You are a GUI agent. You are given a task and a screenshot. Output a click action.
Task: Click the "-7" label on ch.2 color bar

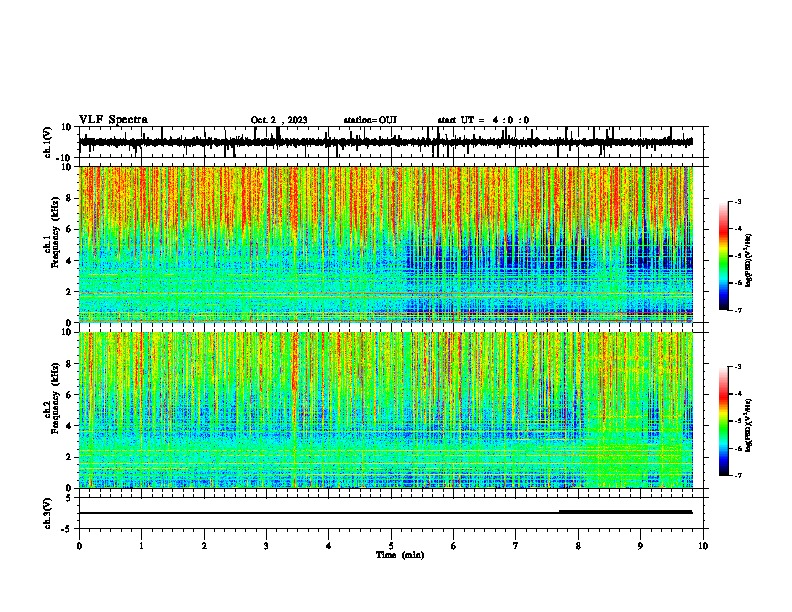738,475
